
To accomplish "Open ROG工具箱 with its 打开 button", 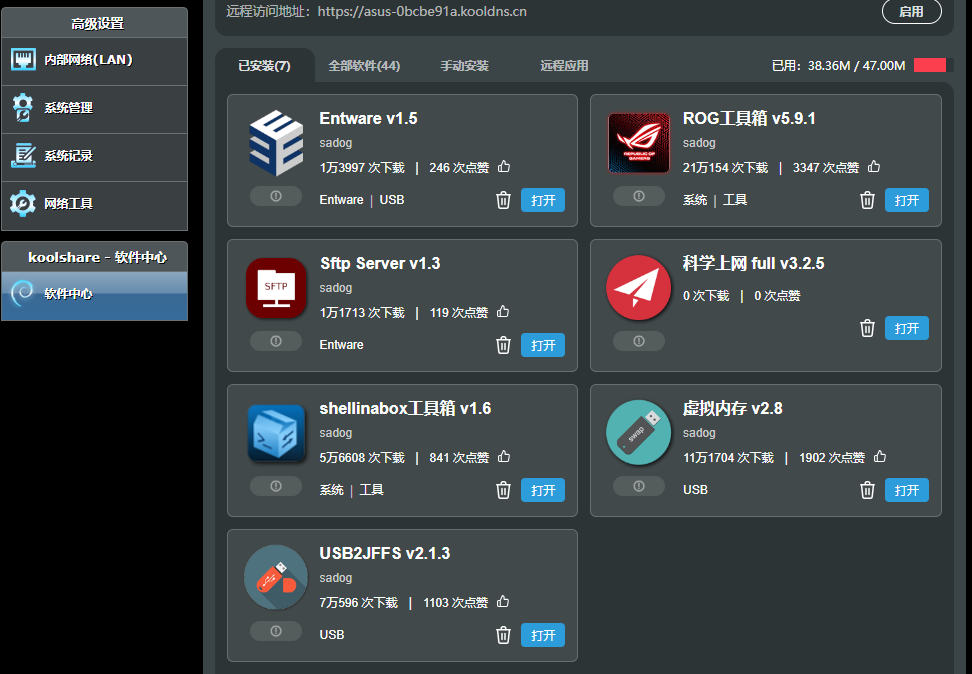I will [x=906, y=200].
